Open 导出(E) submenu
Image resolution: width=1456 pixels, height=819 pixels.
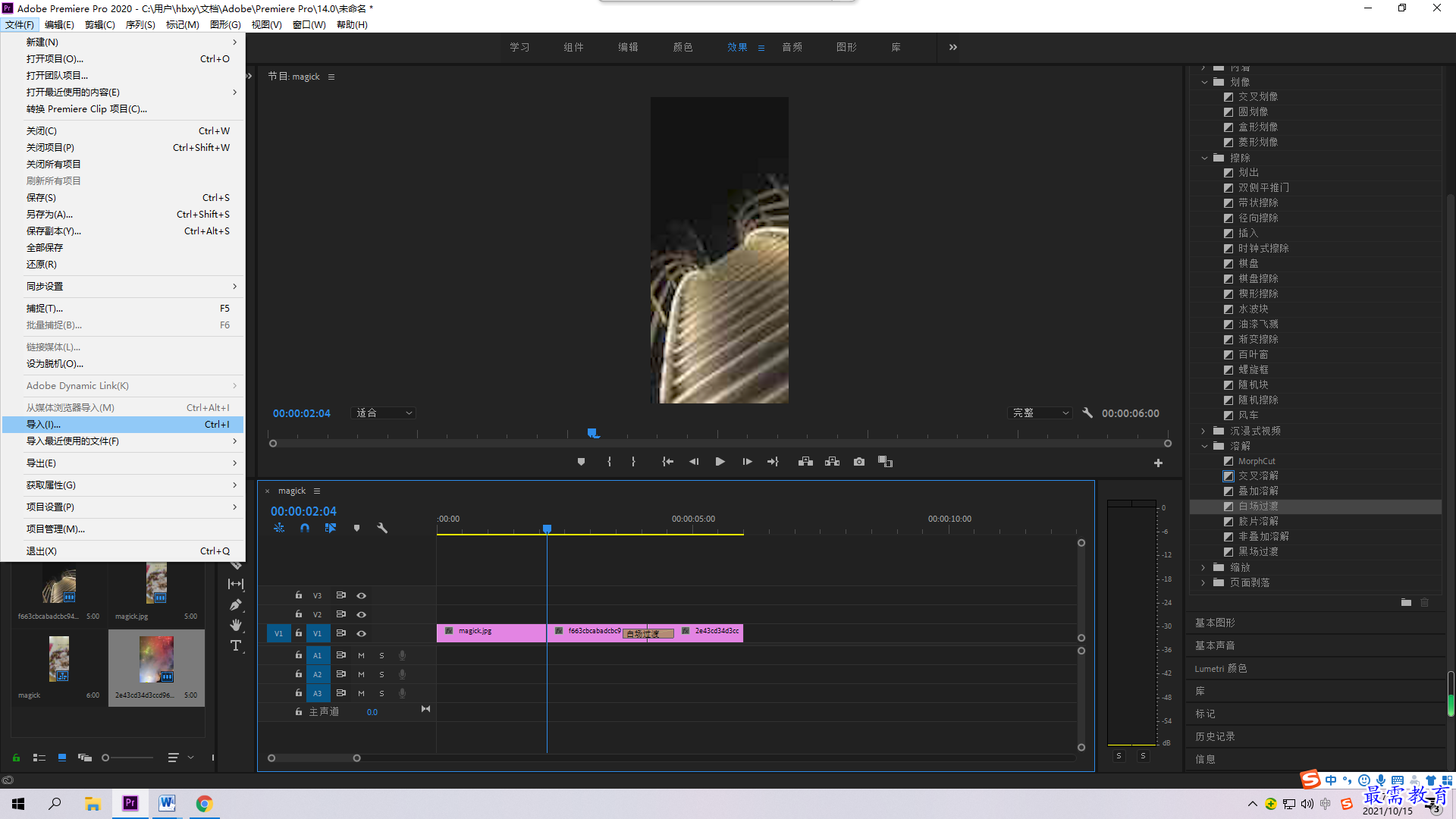[123, 463]
